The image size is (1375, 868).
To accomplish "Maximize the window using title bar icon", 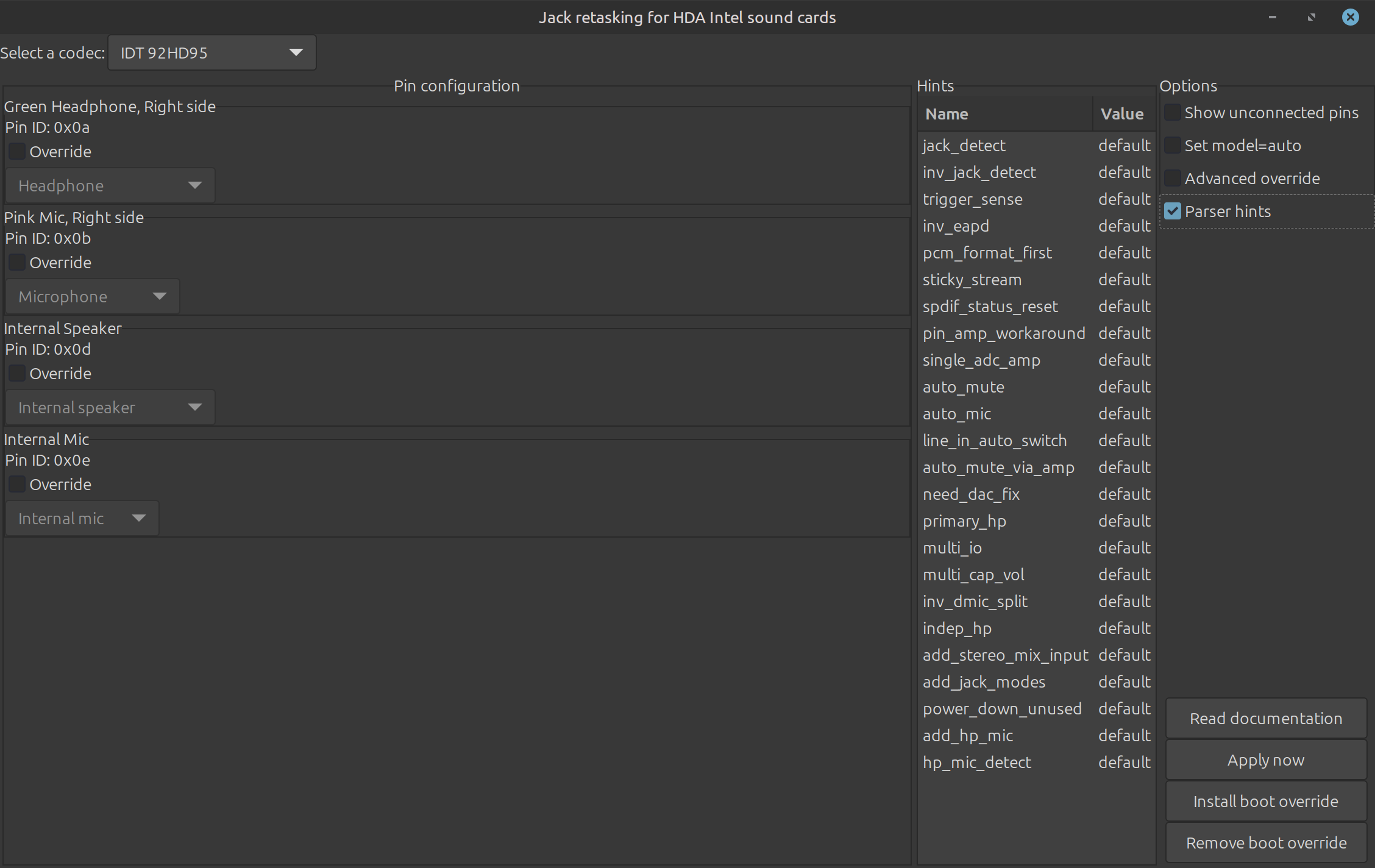I will point(1311,17).
